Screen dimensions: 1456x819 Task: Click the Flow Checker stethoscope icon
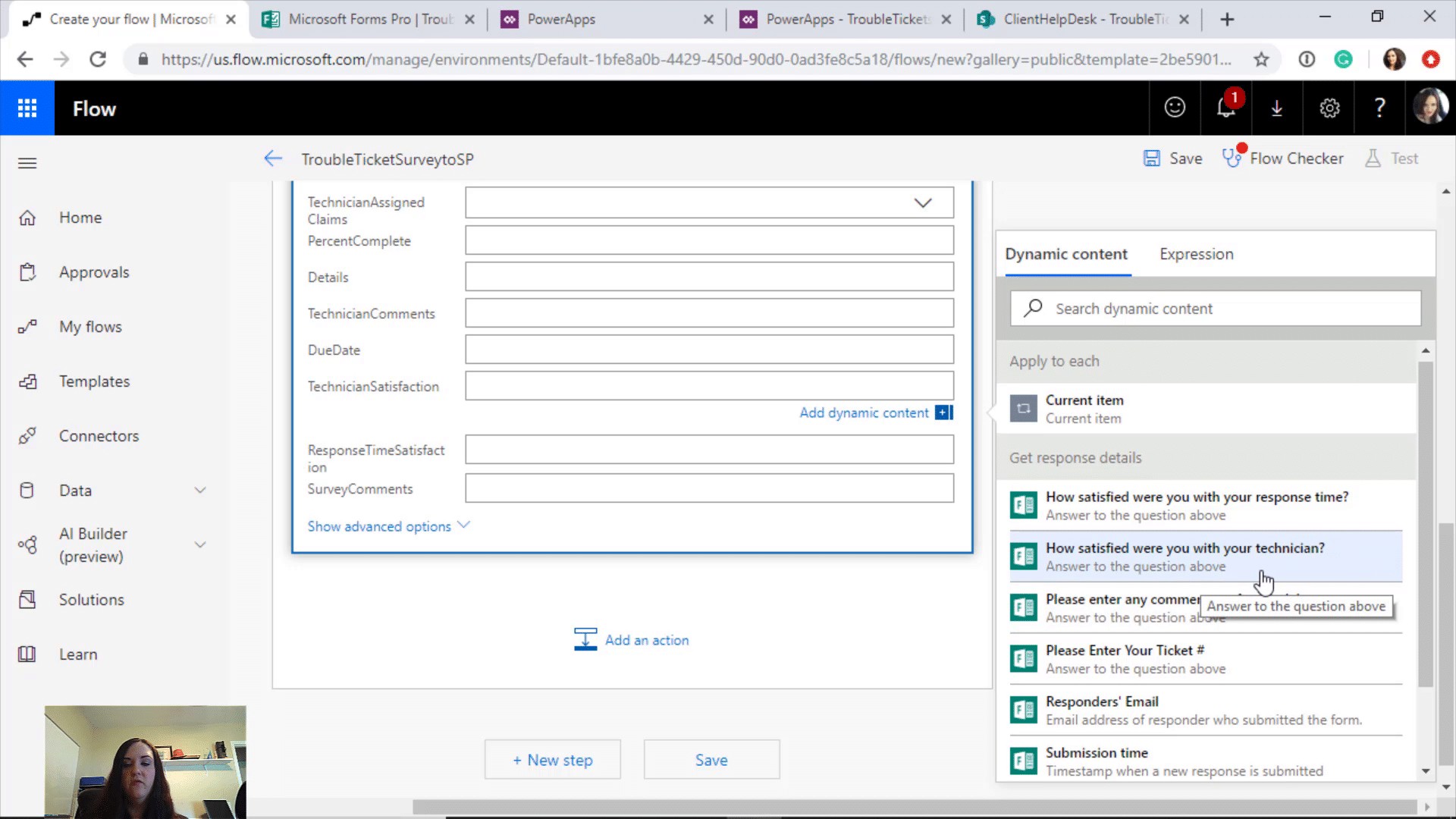point(1232,157)
